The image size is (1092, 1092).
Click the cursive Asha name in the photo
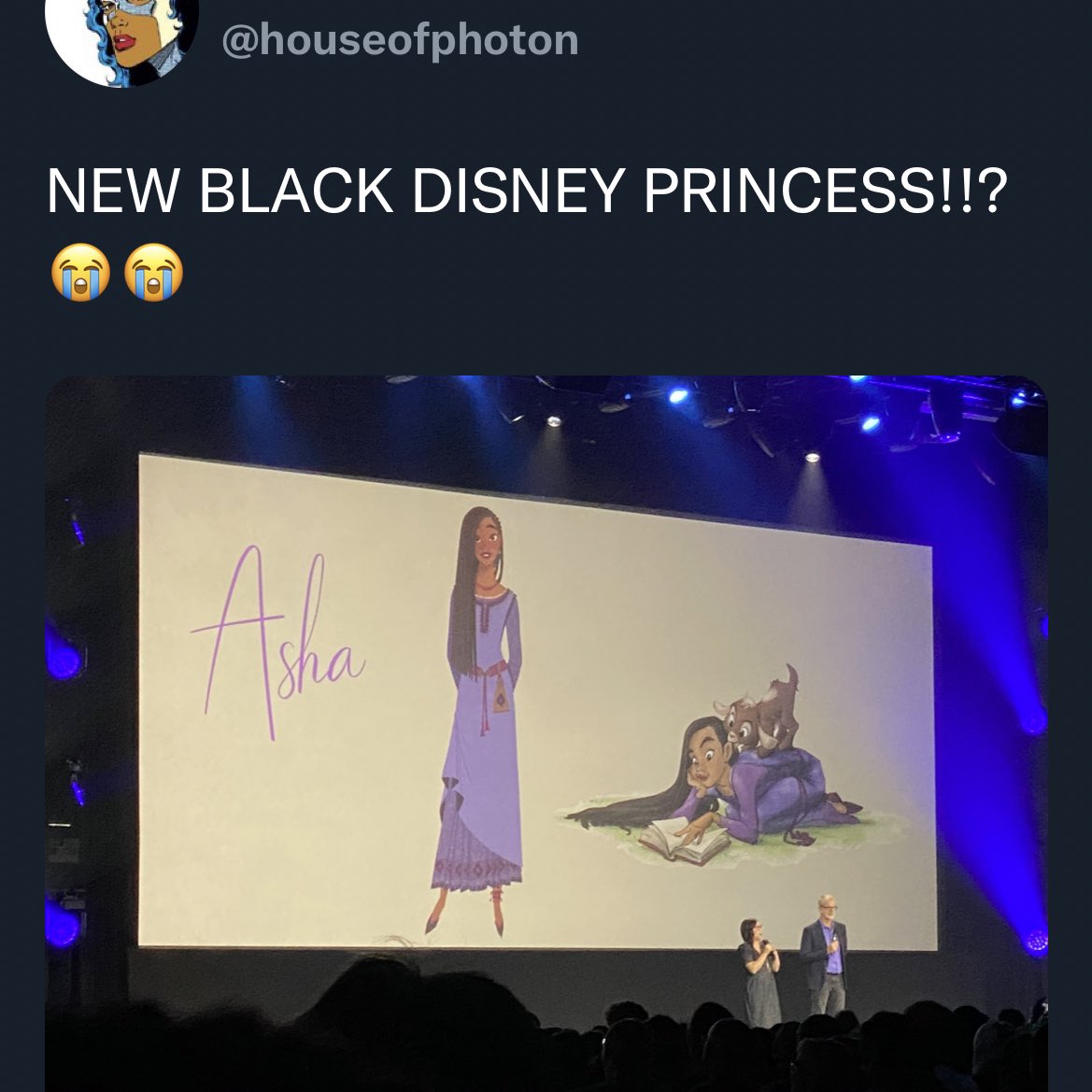(277, 642)
